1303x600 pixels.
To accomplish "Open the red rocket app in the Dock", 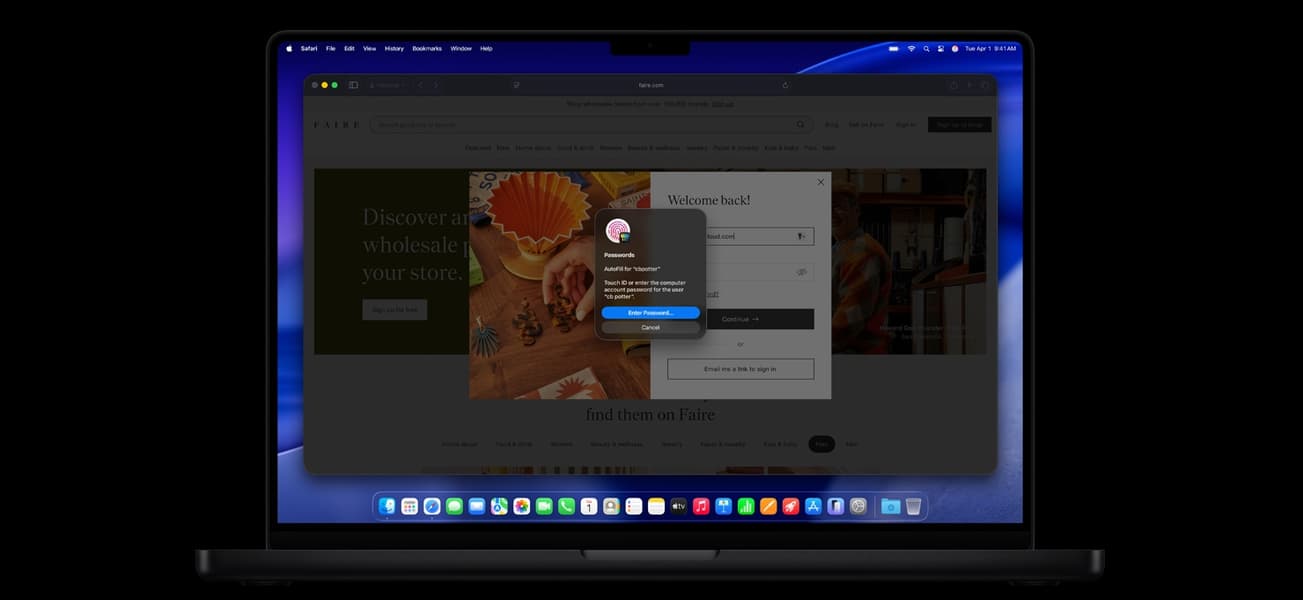I will pos(791,507).
